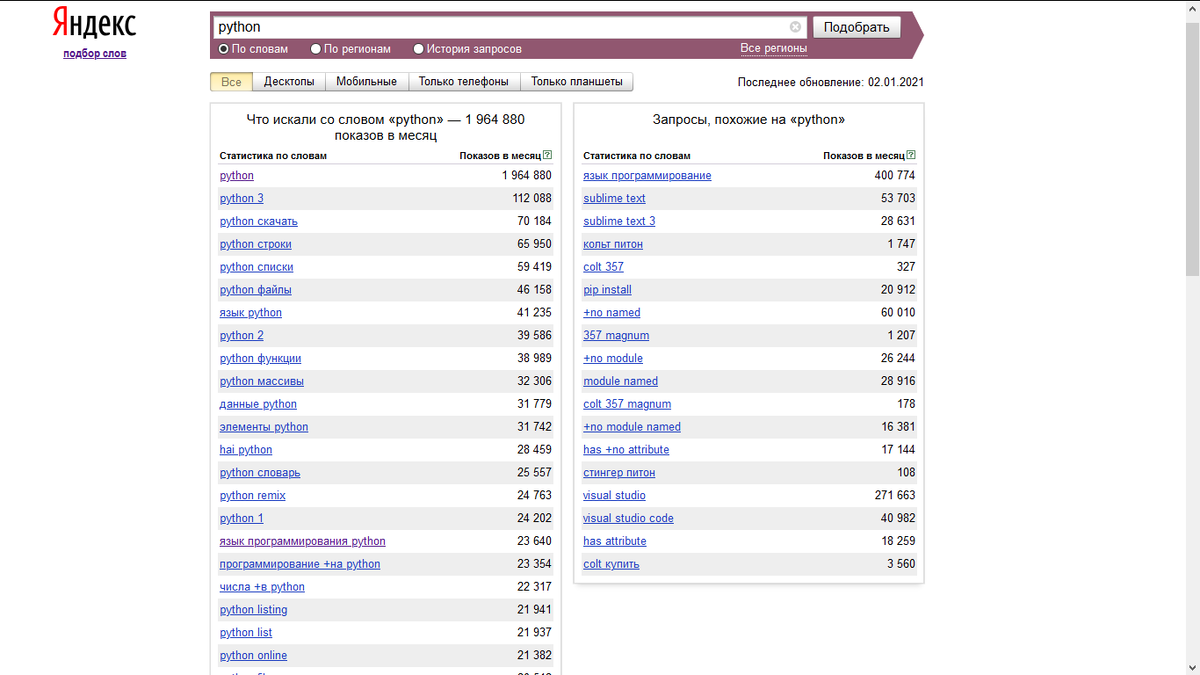Screen dimensions: 1200x675
Task: Open the 'язык программирования python' link
Action: (x=303, y=542)
